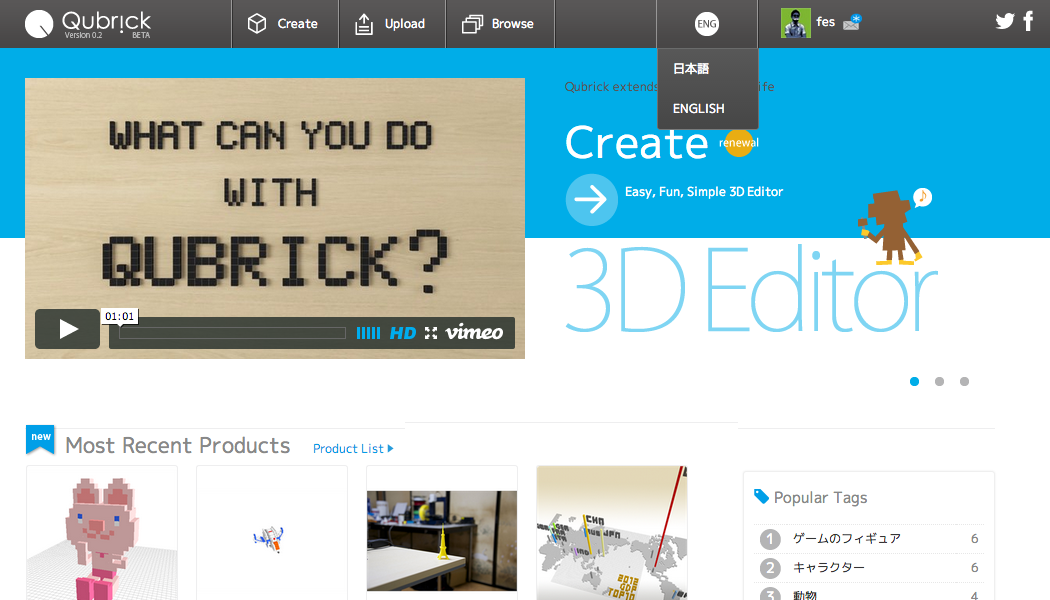
Task: Show the second carousel slide
Action: tap(940, 382)
